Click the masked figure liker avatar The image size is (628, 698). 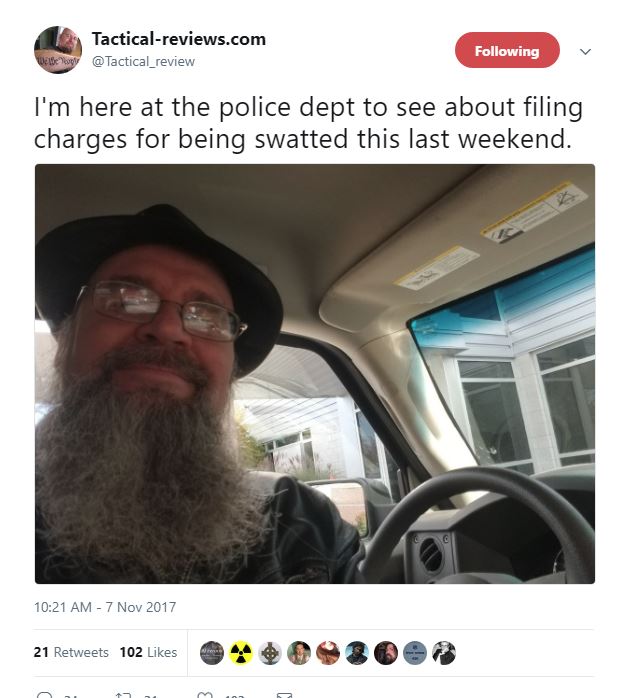(x=357, y=653)
